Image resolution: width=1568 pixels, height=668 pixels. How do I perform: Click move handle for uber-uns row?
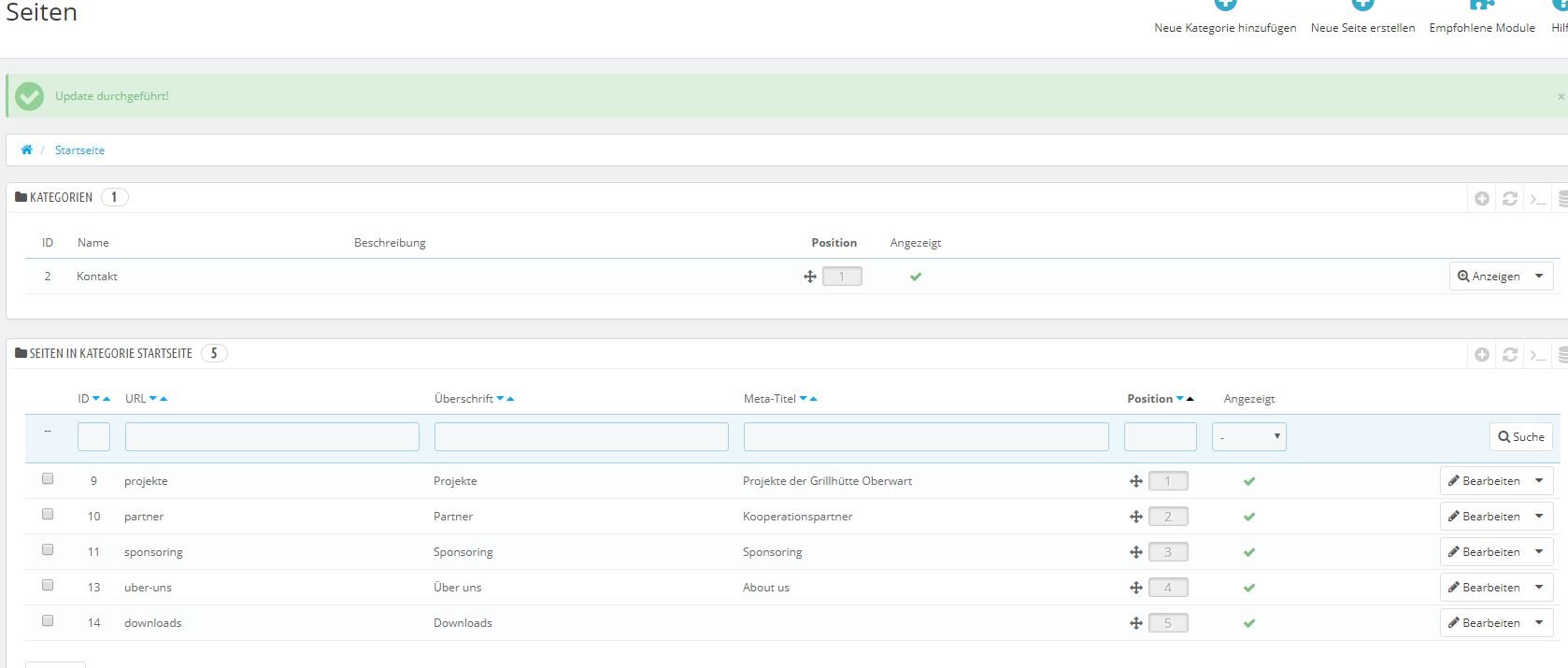tap(1136, 588)
